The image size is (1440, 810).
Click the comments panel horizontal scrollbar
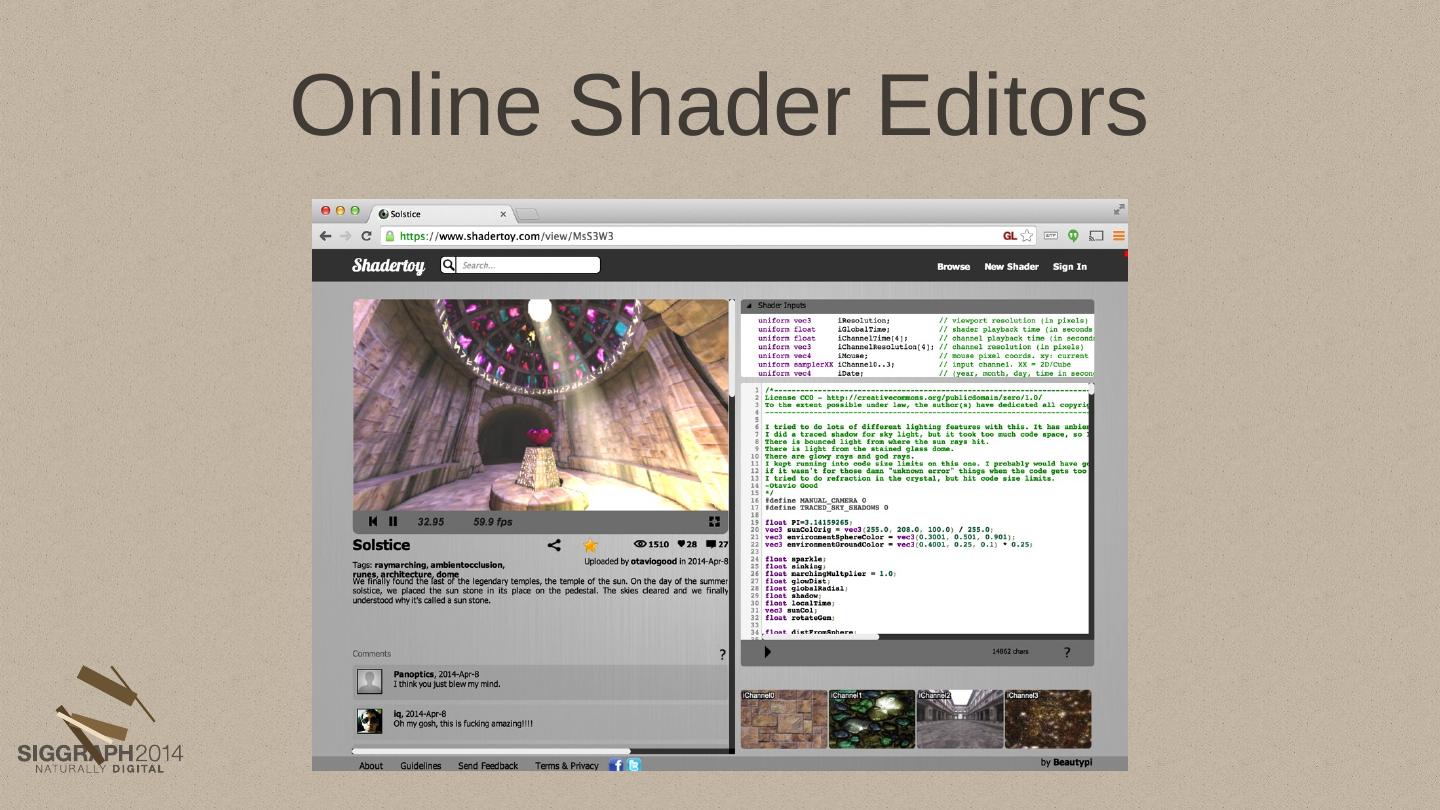coord(491,751)
